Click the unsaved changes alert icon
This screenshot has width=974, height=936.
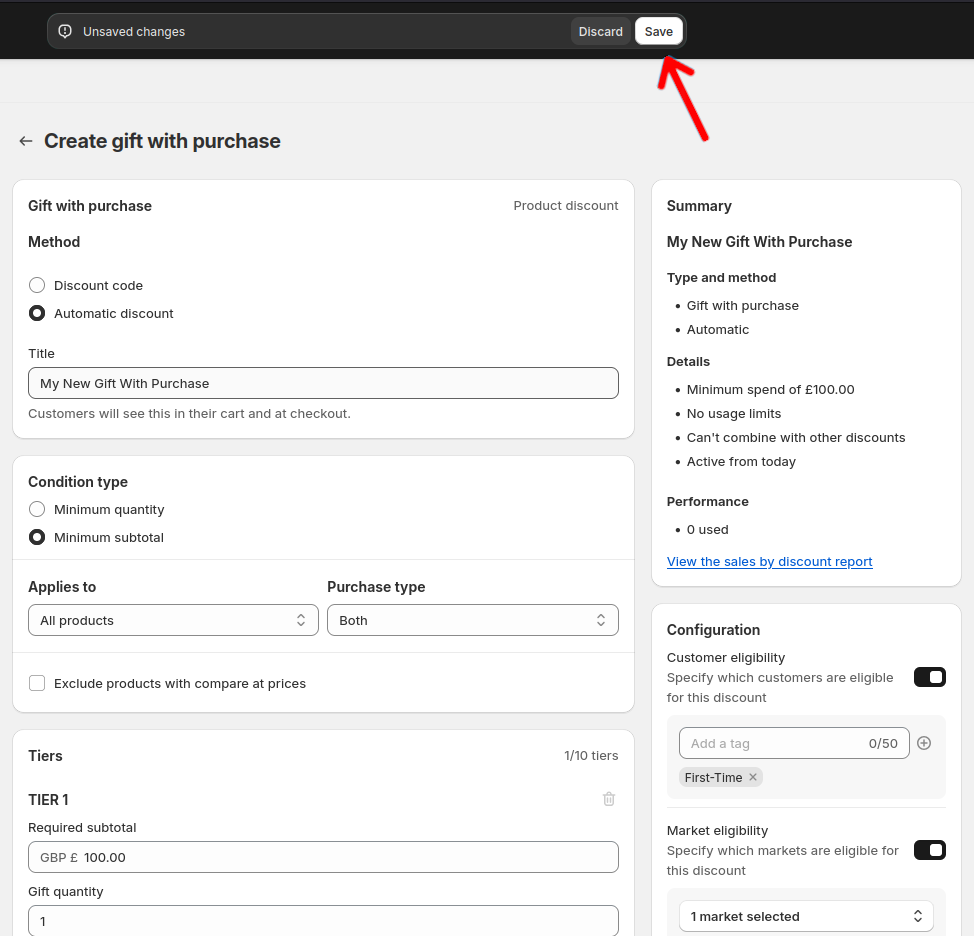pos(65,32)
